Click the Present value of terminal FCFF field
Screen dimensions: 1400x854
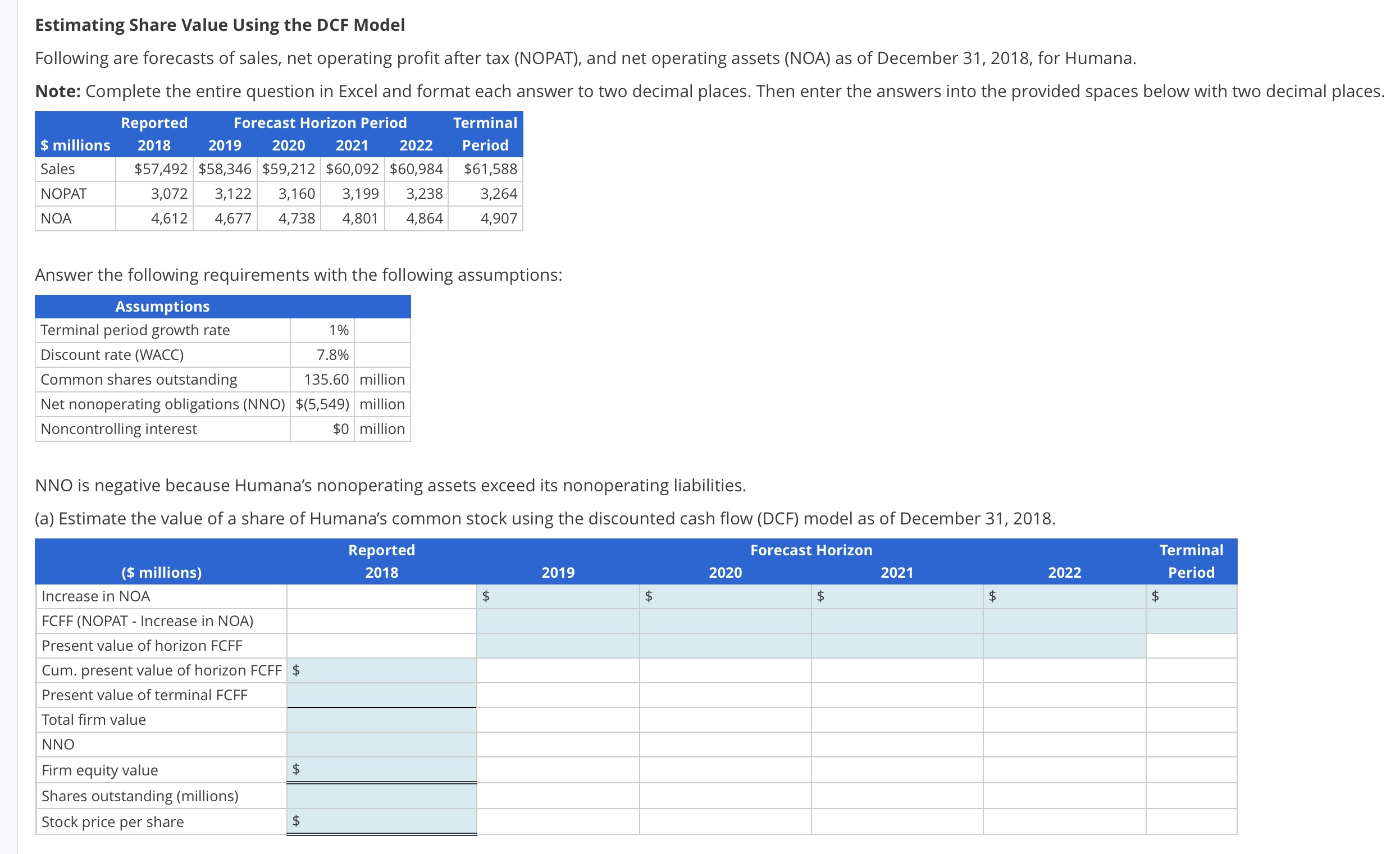click(382, 695)
